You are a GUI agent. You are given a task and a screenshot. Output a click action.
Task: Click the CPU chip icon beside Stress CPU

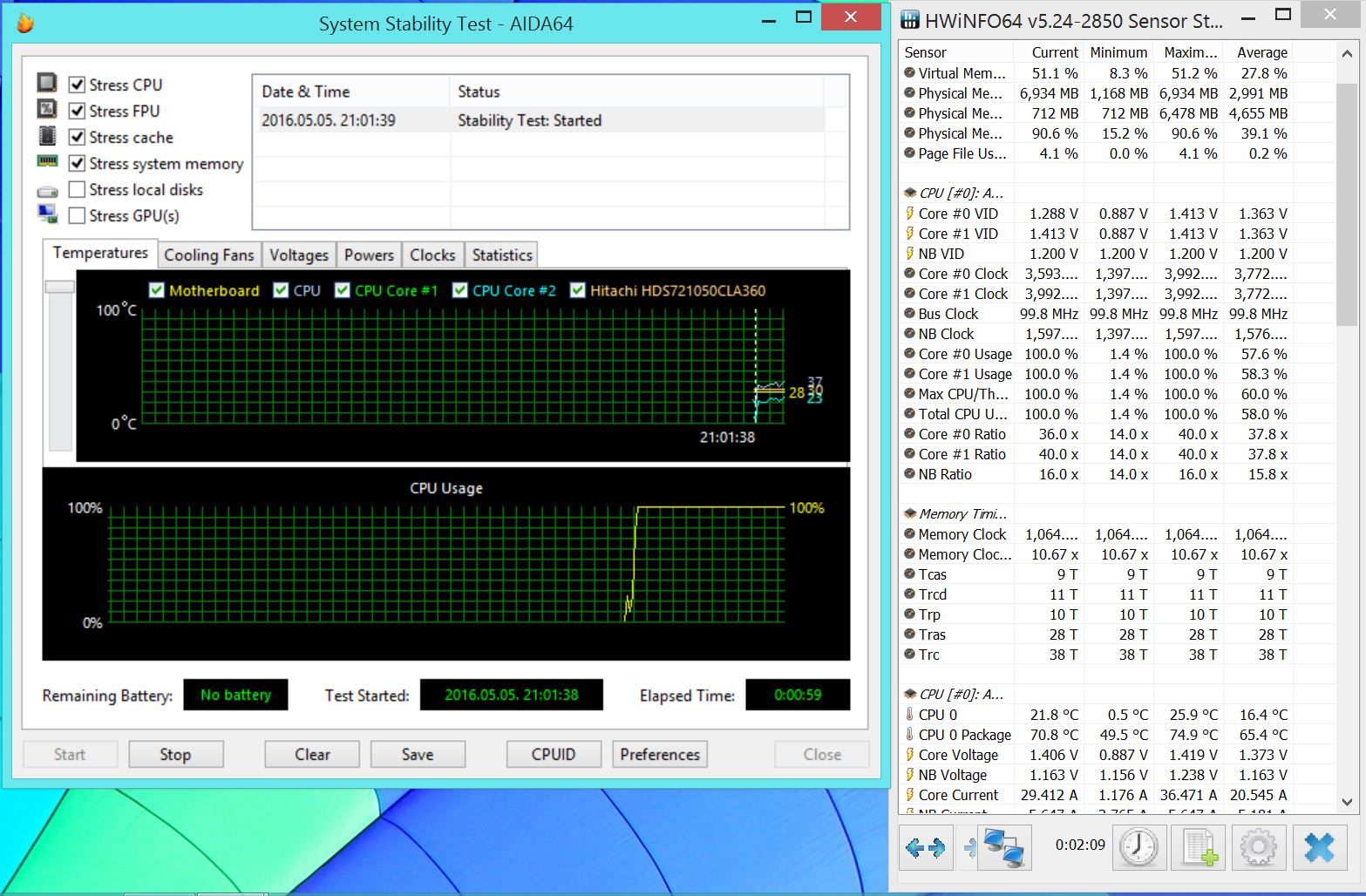point(47,83)
